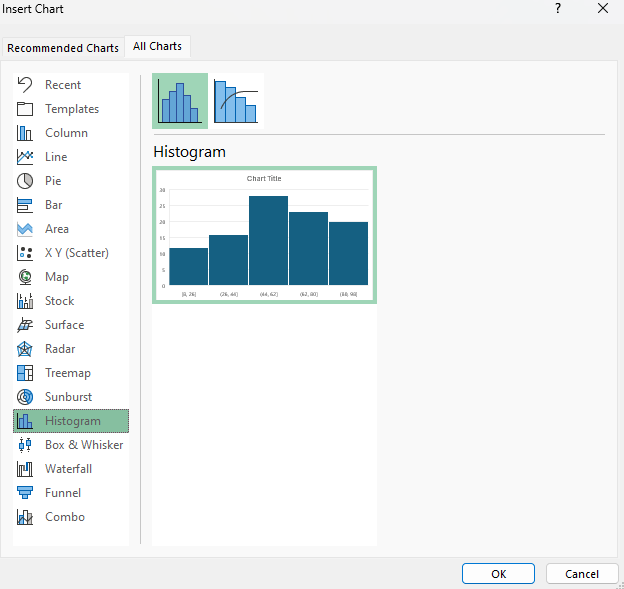624x589 pixels.
Task: Select the Histogram subtype icon
Action: point(180,101)
